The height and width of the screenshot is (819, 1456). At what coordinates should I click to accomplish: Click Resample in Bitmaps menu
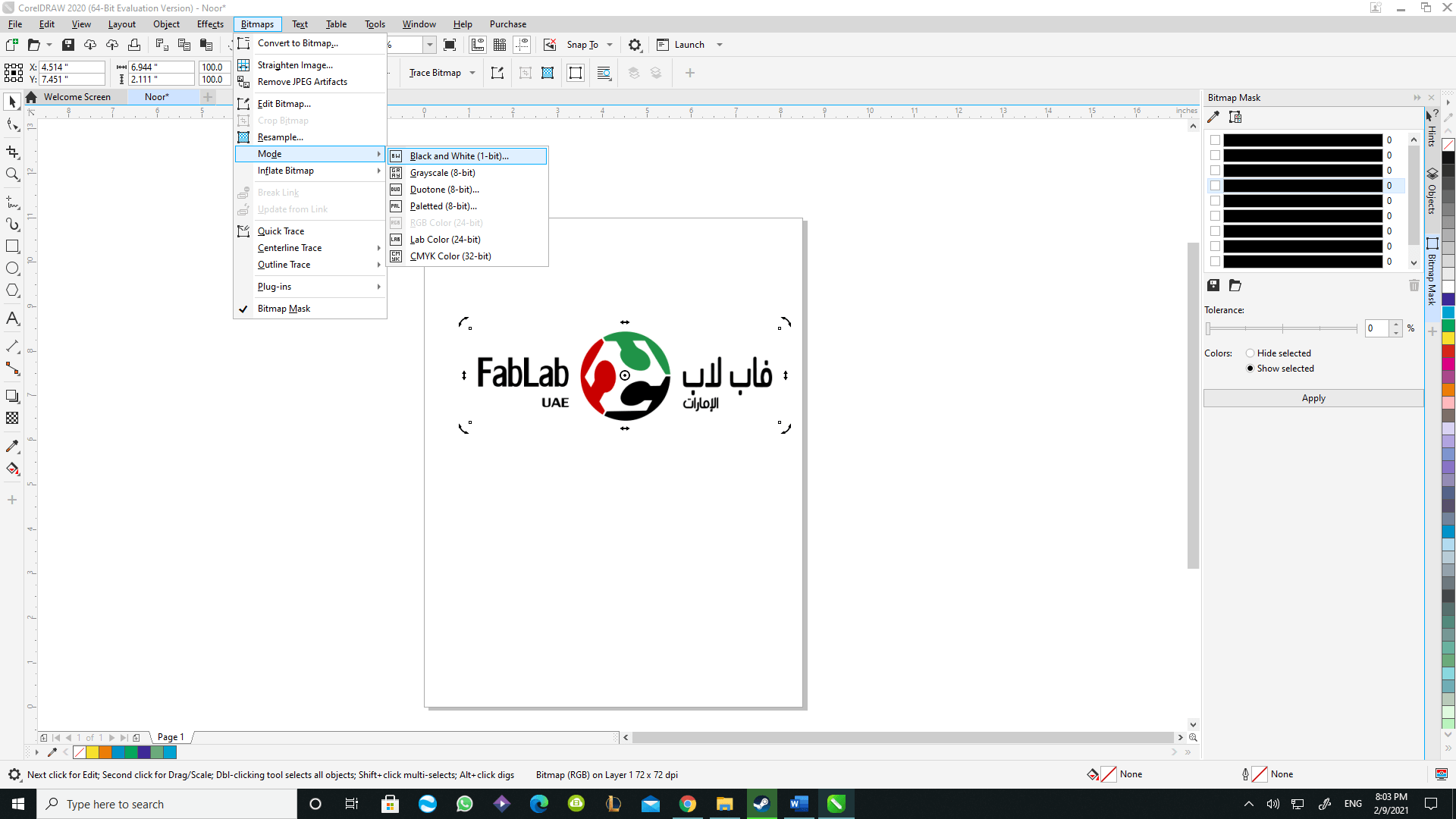[310, 137]
